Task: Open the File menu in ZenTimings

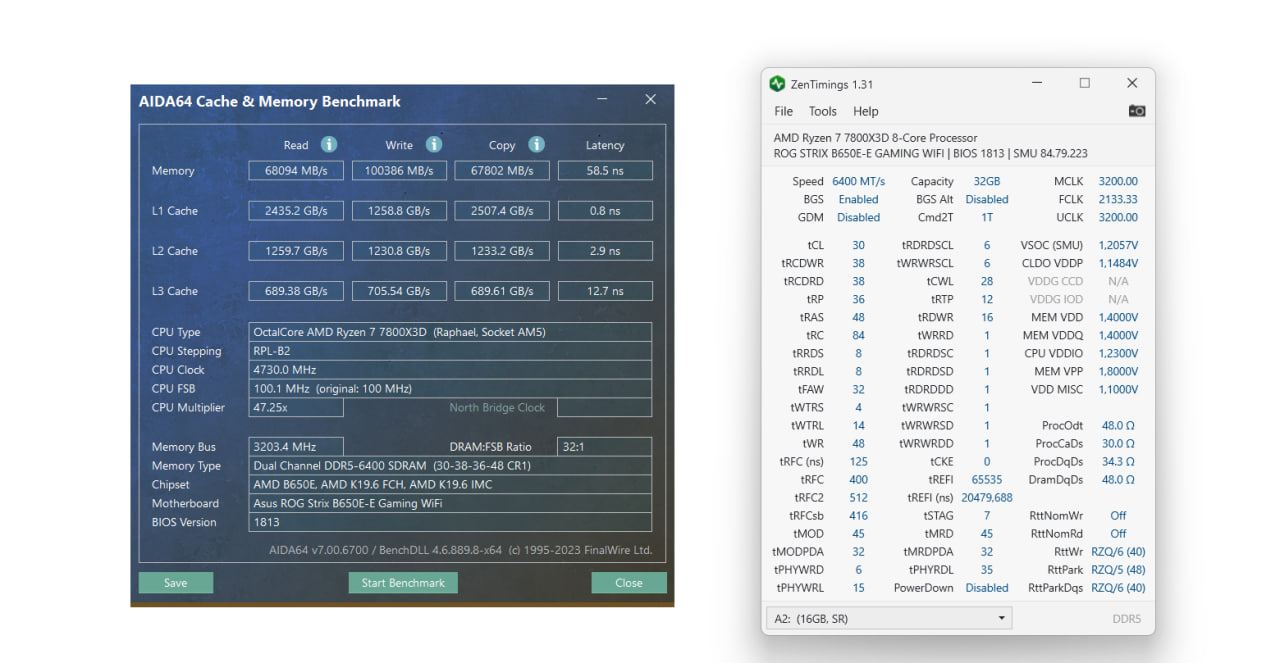Action: [783, 111]
